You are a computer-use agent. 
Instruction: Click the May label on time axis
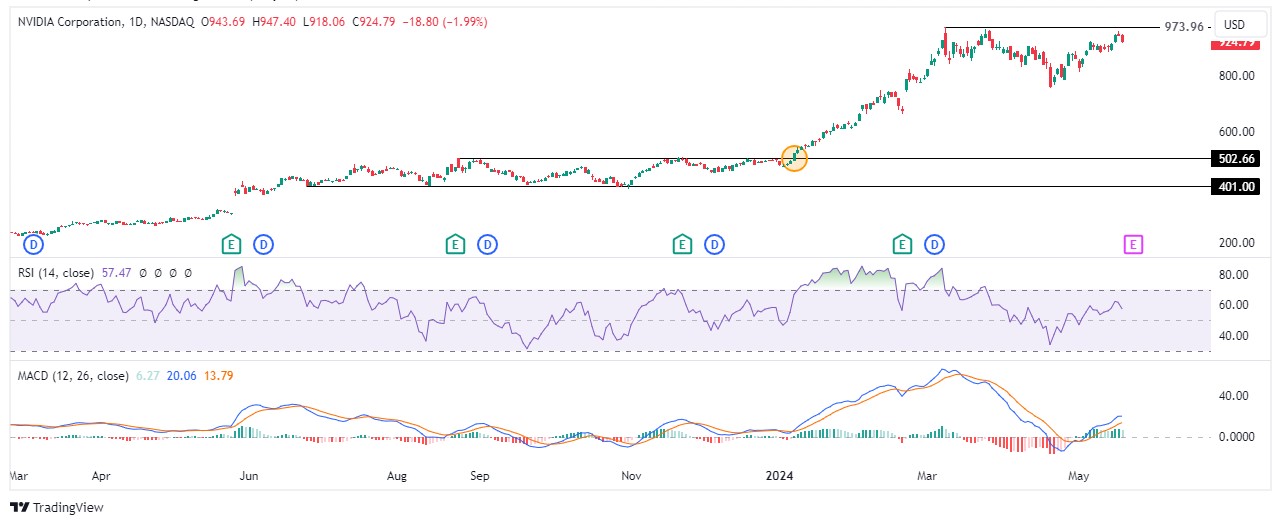pyautogui.click(x=1077, y=478)
